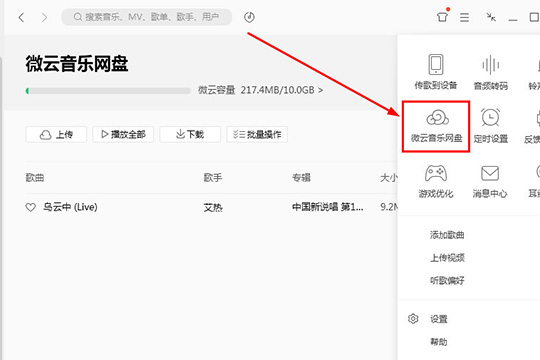Like the song 乌云中 (Live) heart icon
The image size is (540, 360).
[x=31, y=207]
